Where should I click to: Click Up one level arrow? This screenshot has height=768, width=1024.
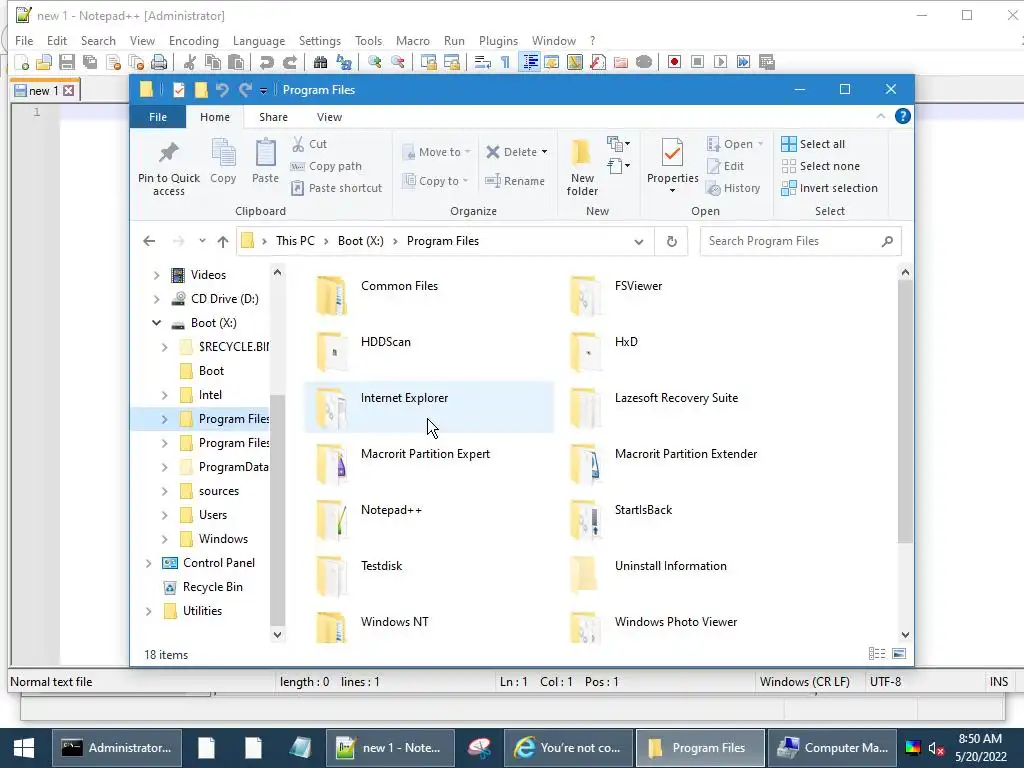(x=223, y=242)
